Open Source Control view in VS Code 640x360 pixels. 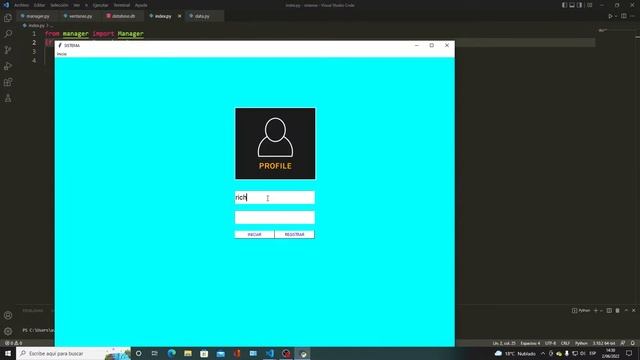pos(8,50)
